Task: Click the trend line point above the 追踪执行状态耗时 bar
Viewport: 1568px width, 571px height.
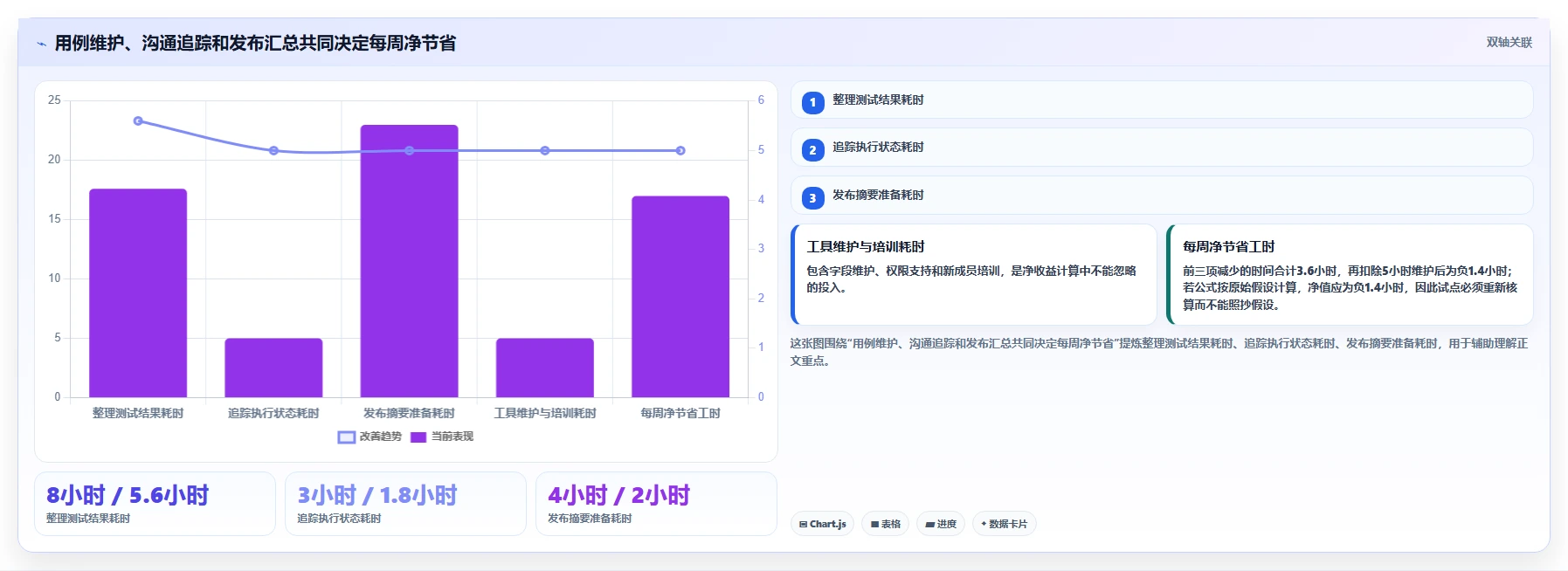Action: (x=273, y=150)
